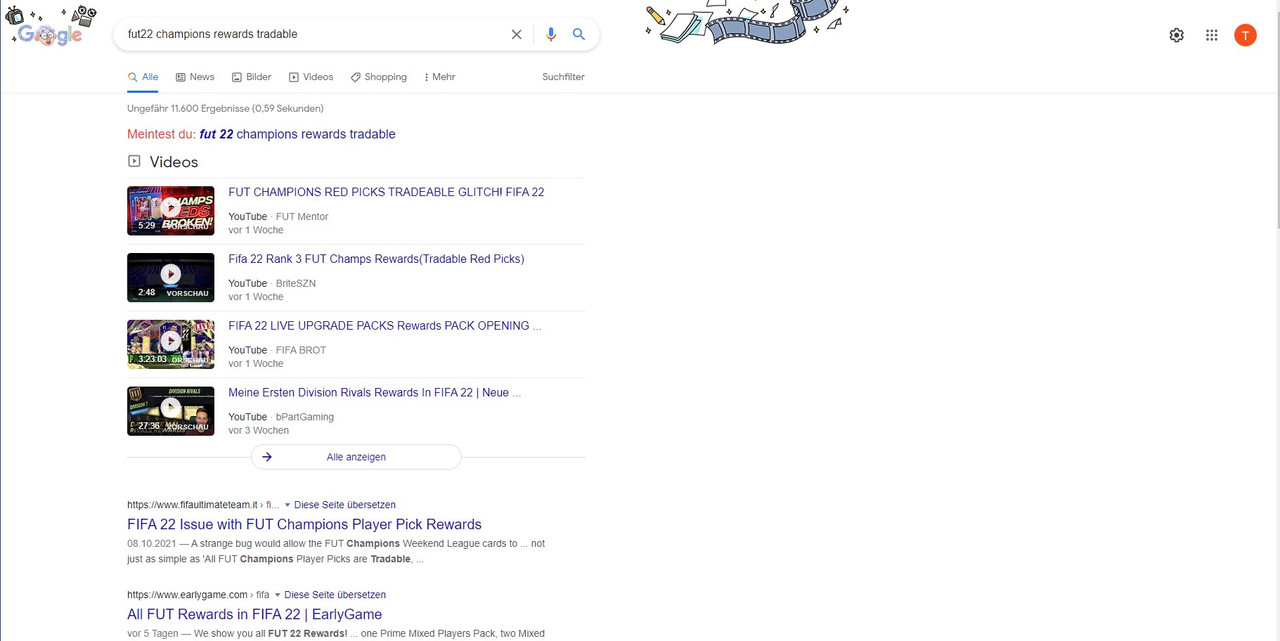
Task: Open 'FIFA 22 Issue with FUT Champions' result
Action: [x=304, y=524]
